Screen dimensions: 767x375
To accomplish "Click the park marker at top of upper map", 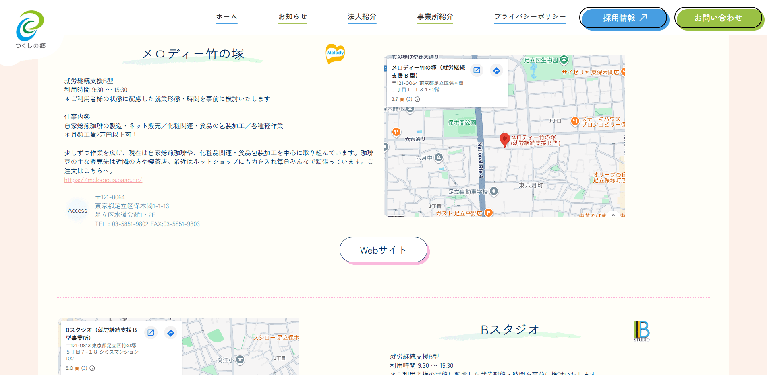I will click(564, 60).
